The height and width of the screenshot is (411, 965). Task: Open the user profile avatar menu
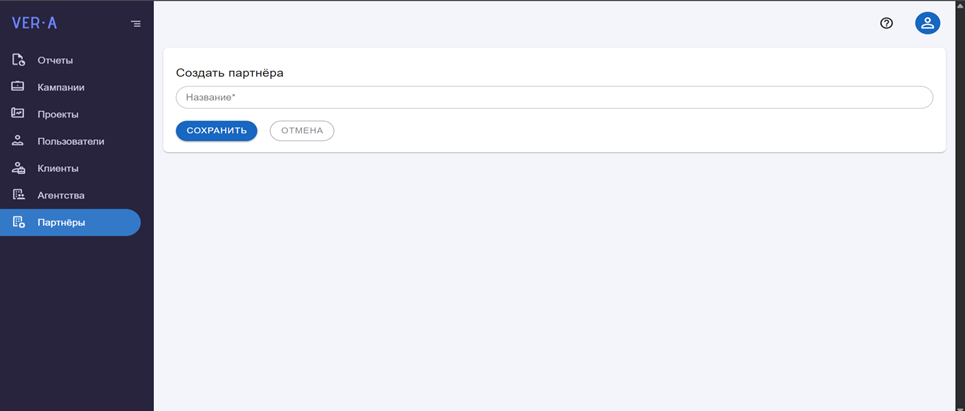[927, 23]
